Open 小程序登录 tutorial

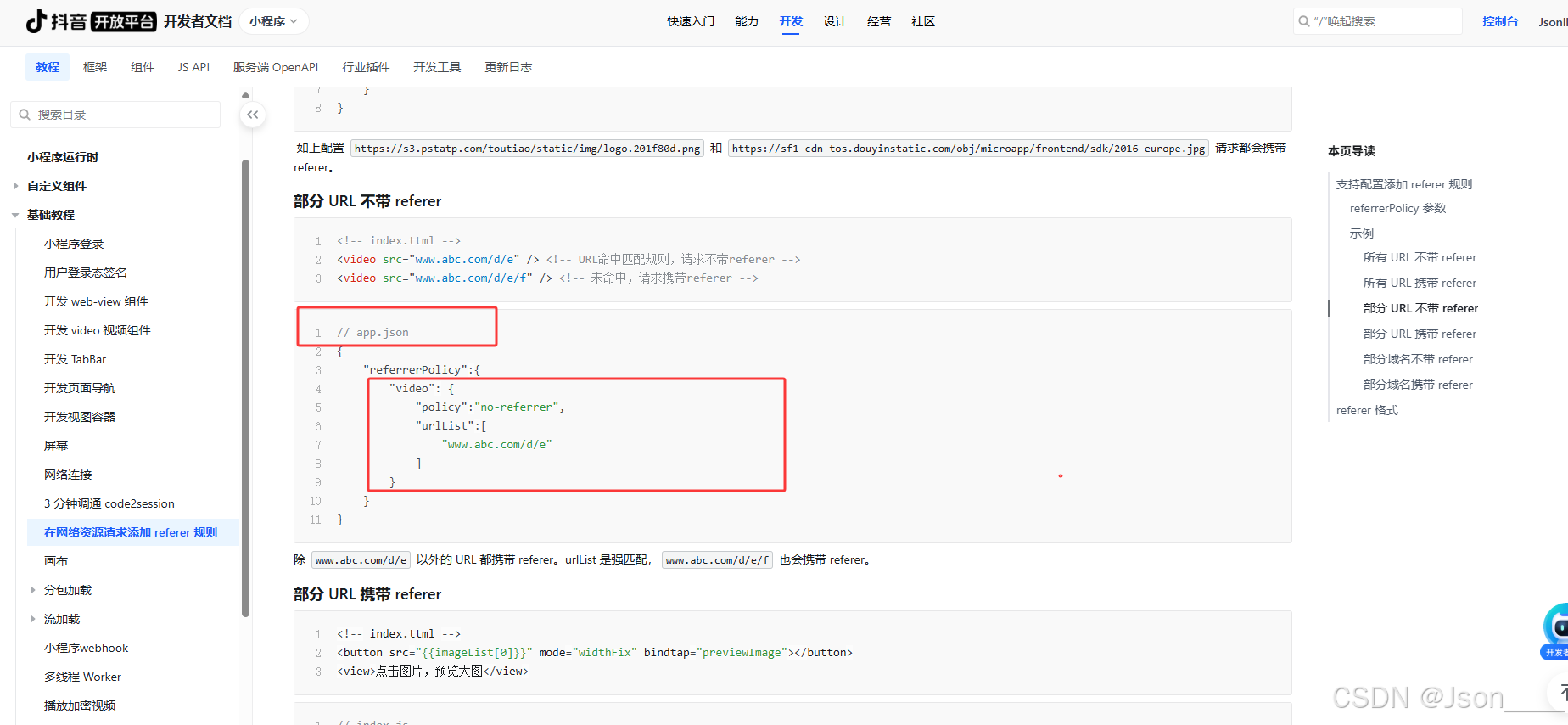74,244
